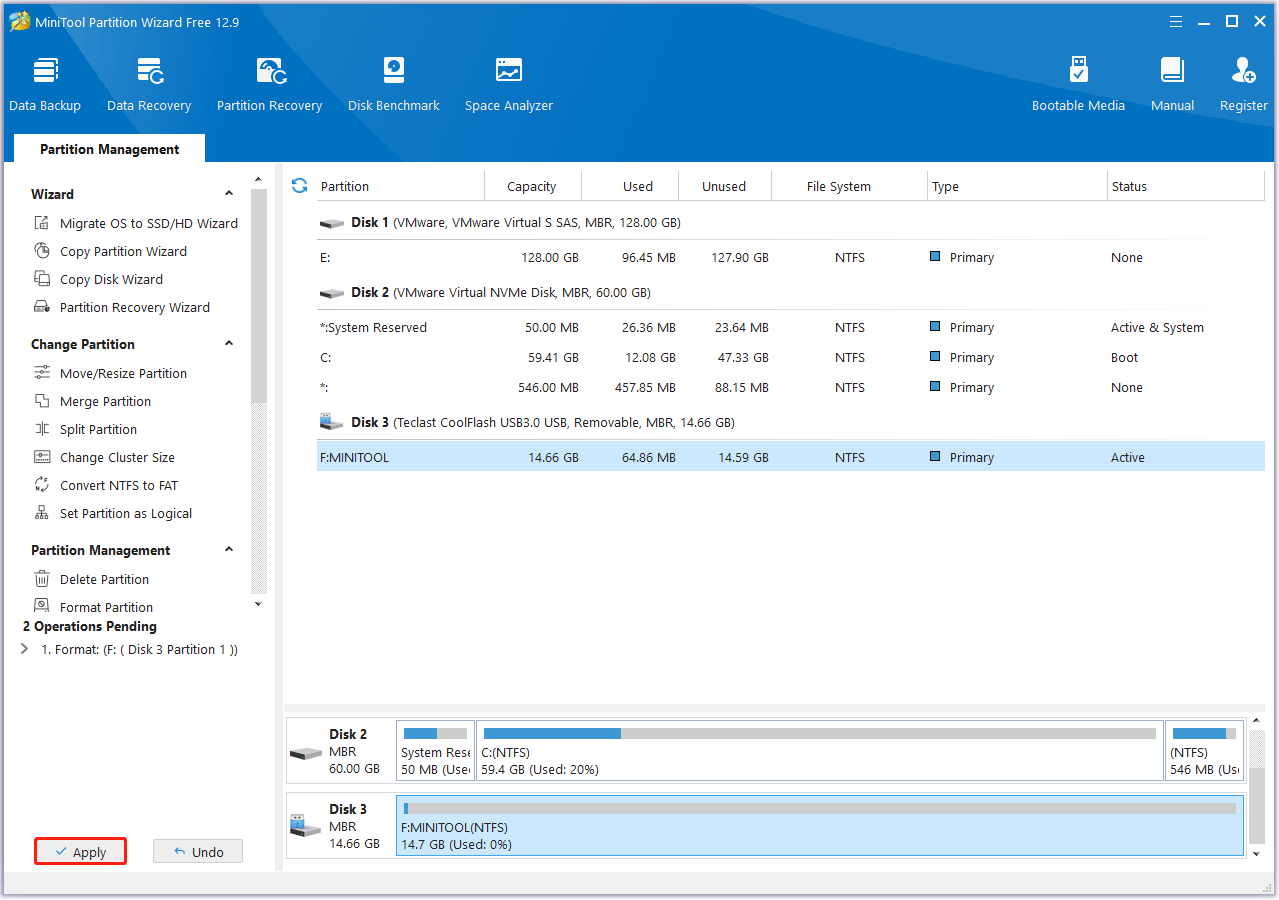Start the Disk Benchmark tool
The image size is (1279, 900).
[393, 82]
